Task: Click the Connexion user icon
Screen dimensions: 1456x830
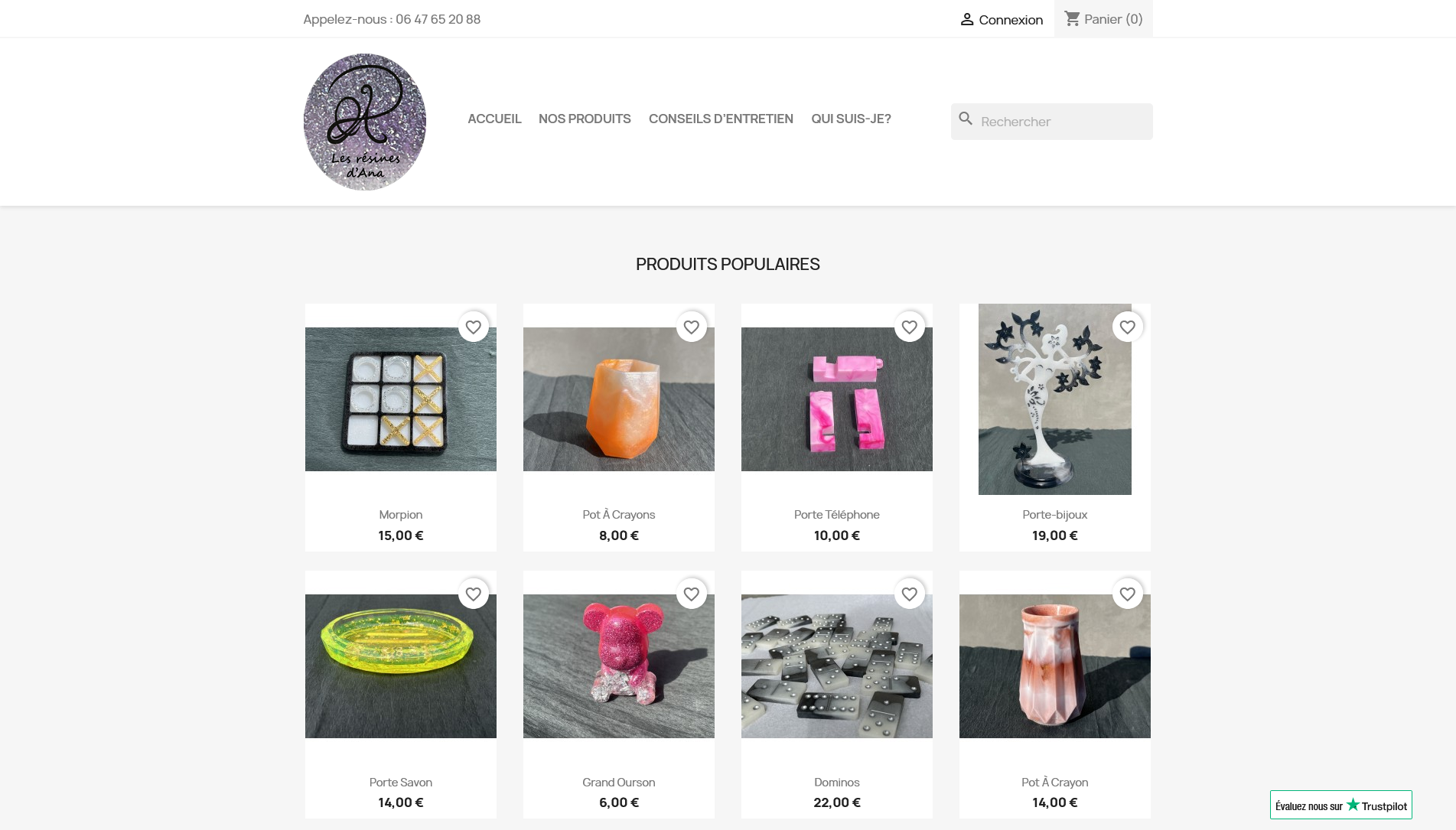Action: [x=967, y=19]
